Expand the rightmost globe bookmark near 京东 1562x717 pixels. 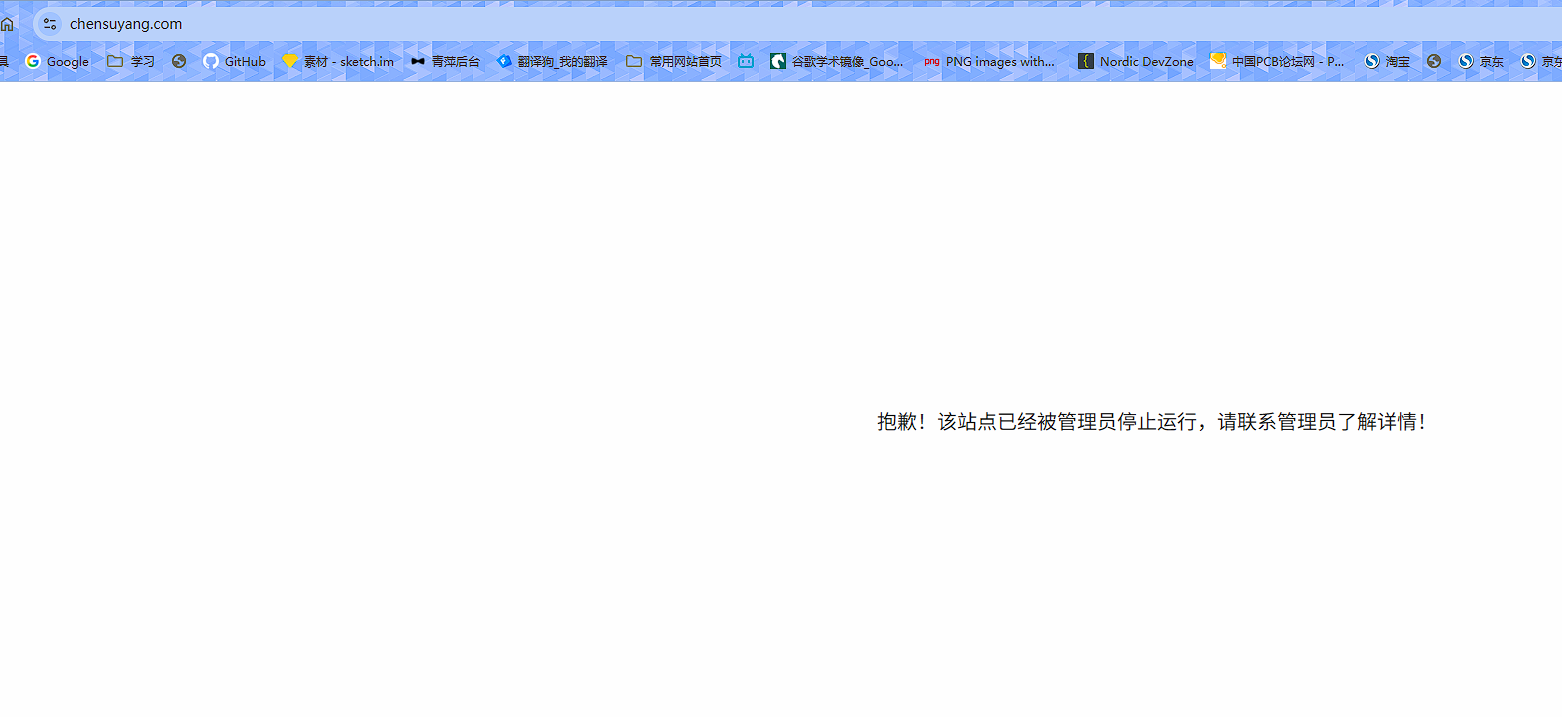click(1434, 61)
